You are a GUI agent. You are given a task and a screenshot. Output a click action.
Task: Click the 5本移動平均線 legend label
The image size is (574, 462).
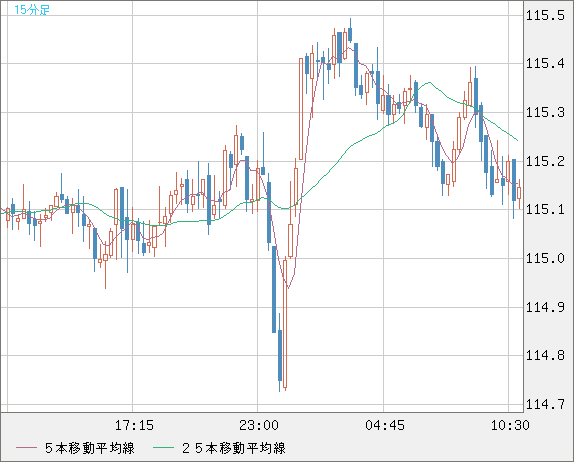[x=90, y=448]
